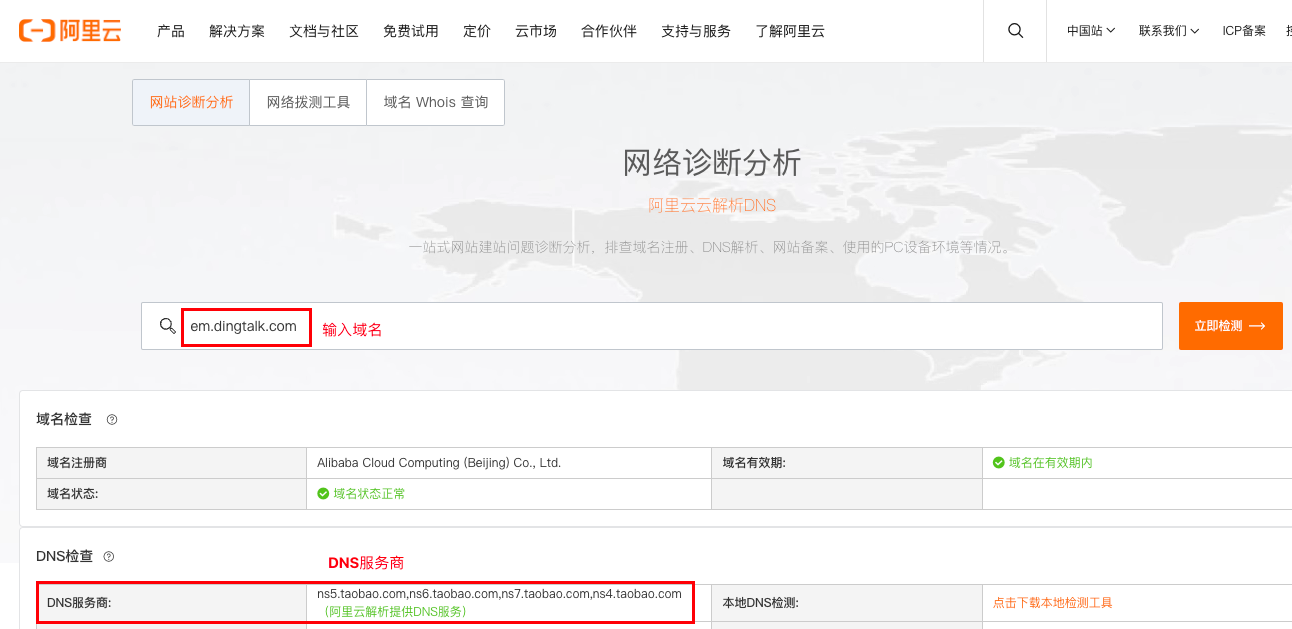The height and width of the screenshot is (629, 1292).
Task: Click the 域名注册商 label cell
Action: (x=171, y=463)
